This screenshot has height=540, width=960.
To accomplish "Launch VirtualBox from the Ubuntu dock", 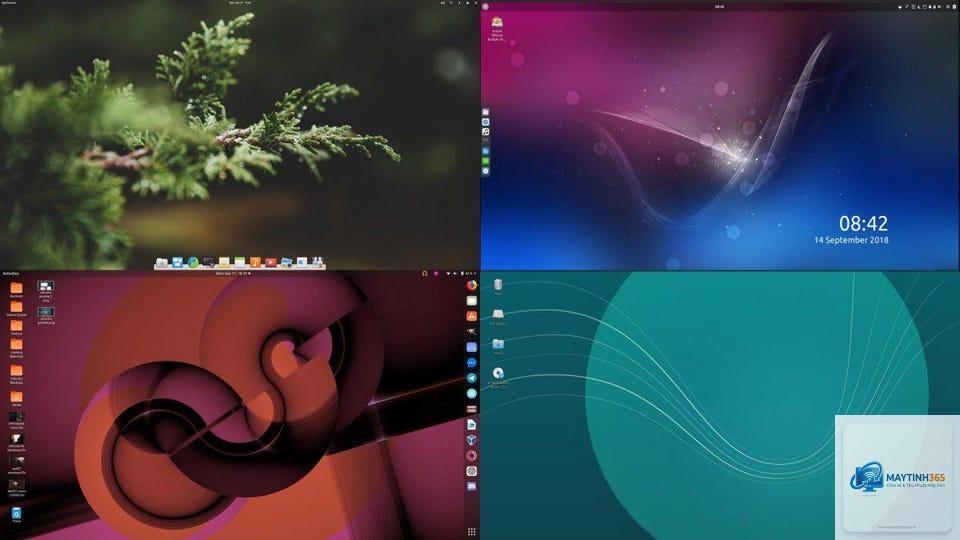I will [x=471, y=440].
